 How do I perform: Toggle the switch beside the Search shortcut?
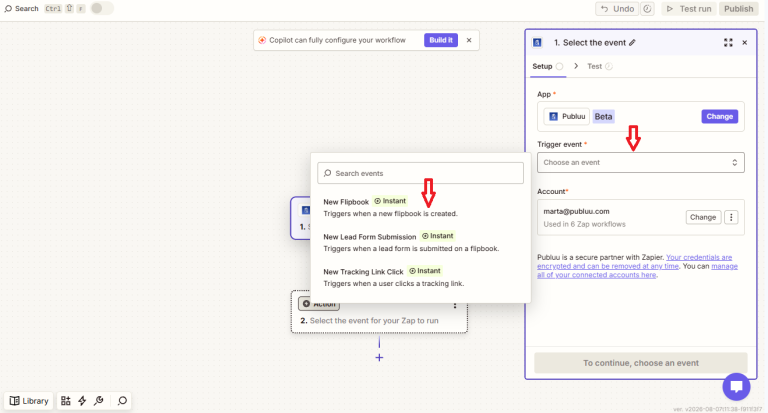[x=102, y=8]
